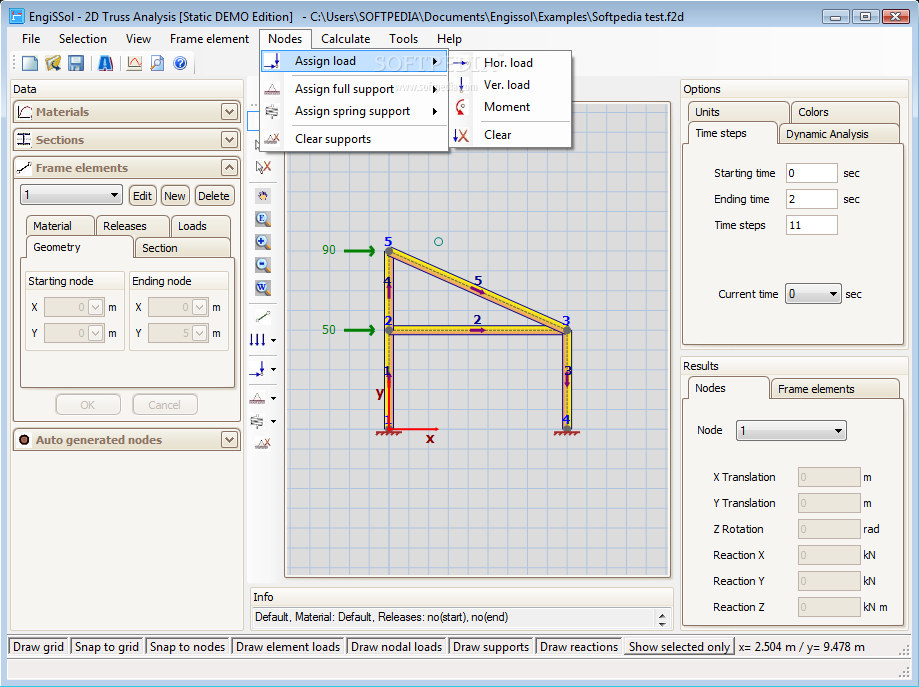Click the page with magnifier toolbar icon

click(157, 63)
